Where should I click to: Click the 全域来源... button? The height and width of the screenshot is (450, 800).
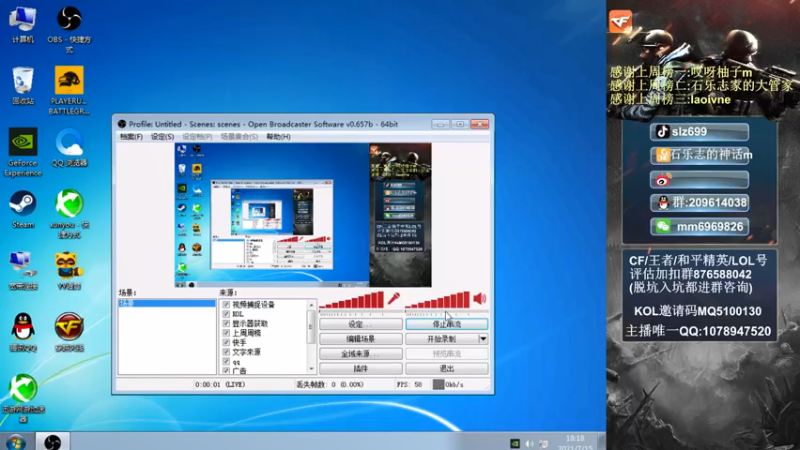pyautogui.click(x=361, y=354)
